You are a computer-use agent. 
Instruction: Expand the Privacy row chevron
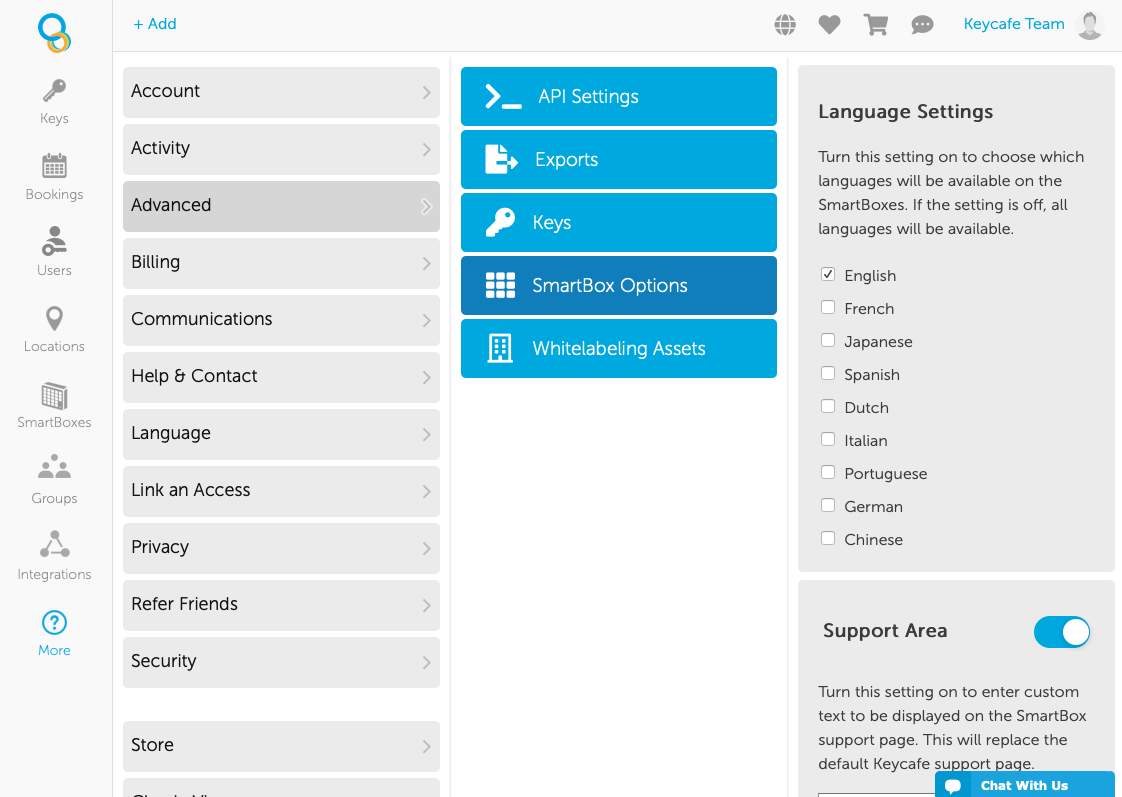click(426, 548)
